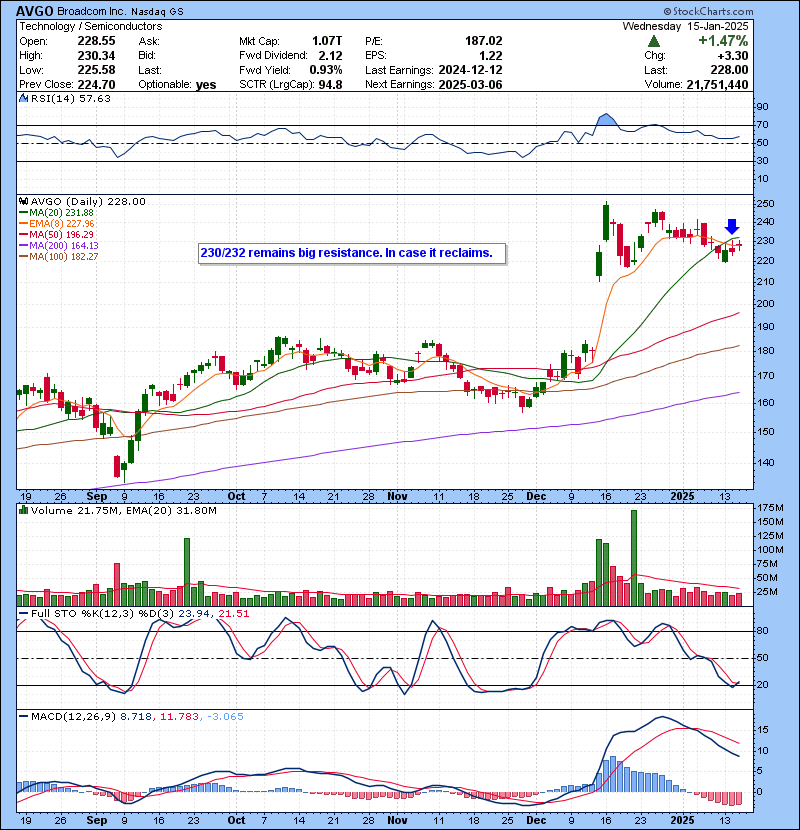
Task: Click the MACD signal value 11.783
Action: (179, 717)
